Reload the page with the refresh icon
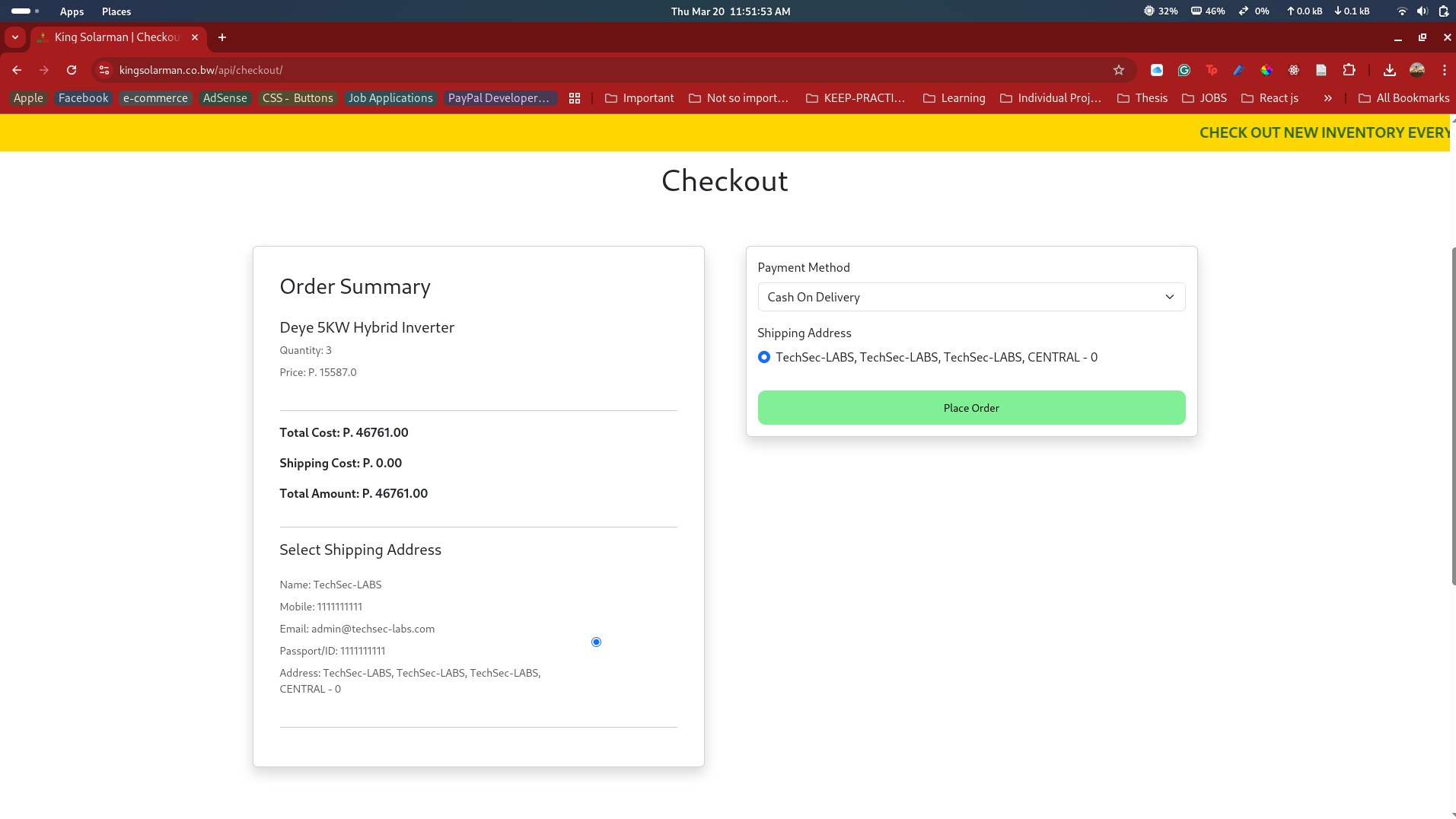This screenshot has width=1456, height=819. (72, 70)
